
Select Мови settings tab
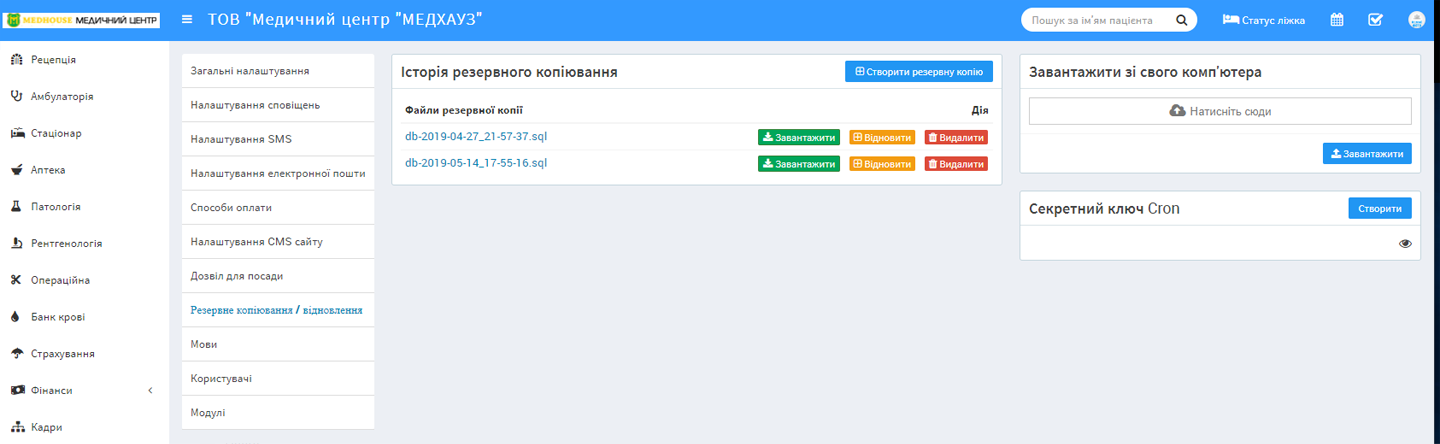point(278,344)
